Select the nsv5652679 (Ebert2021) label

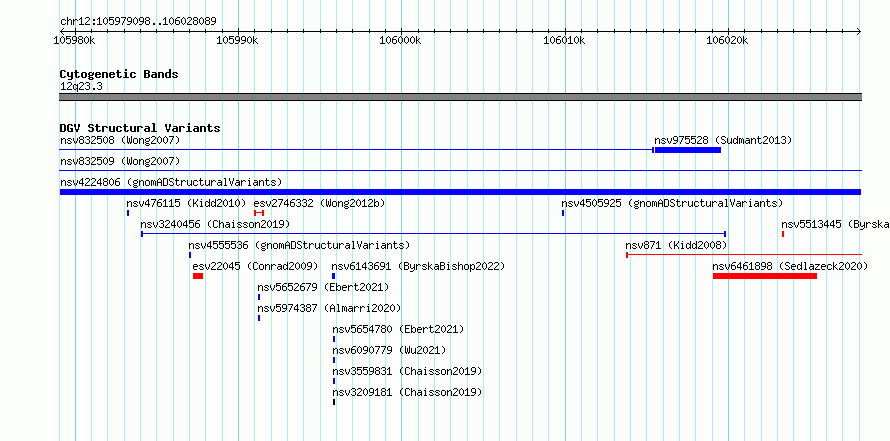point(323,287)
